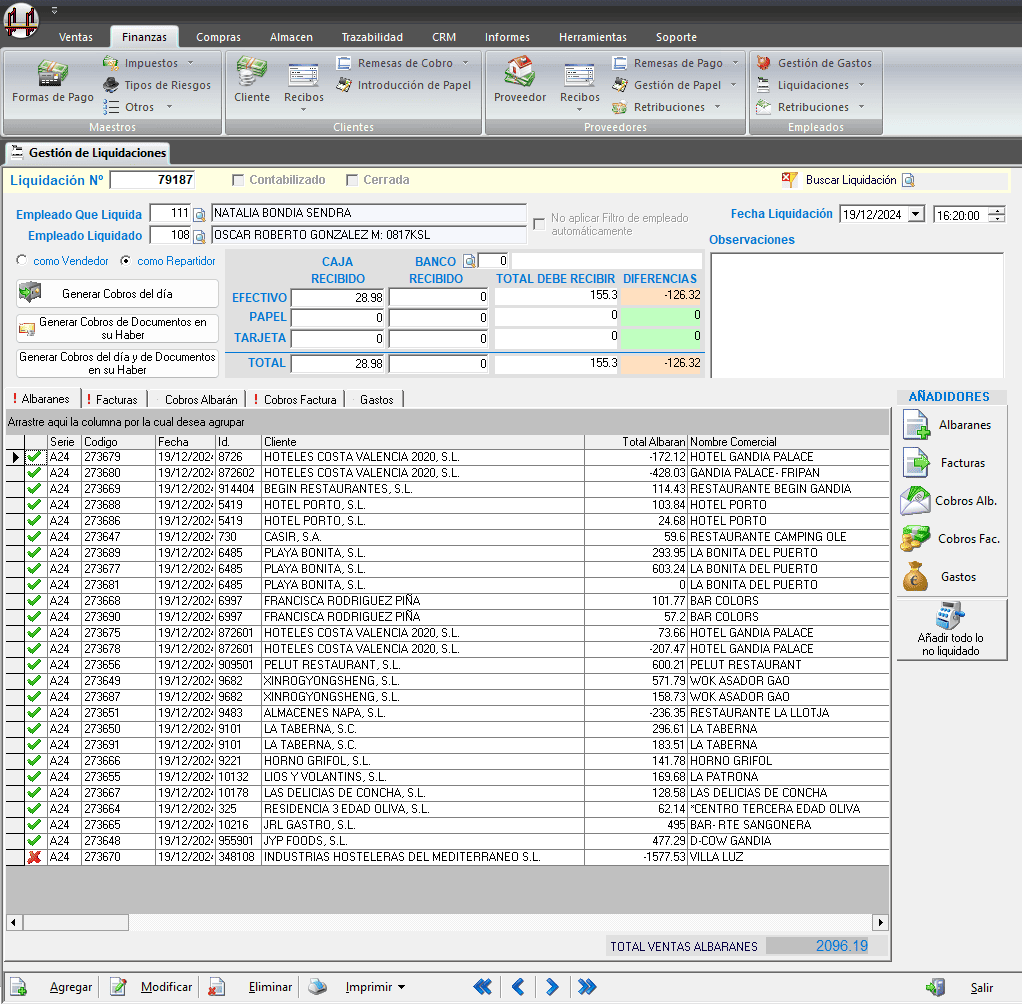Look up Empleado Liquidado 108
The width and height of the screenshot is (1022, 1005).
[199, 236]
